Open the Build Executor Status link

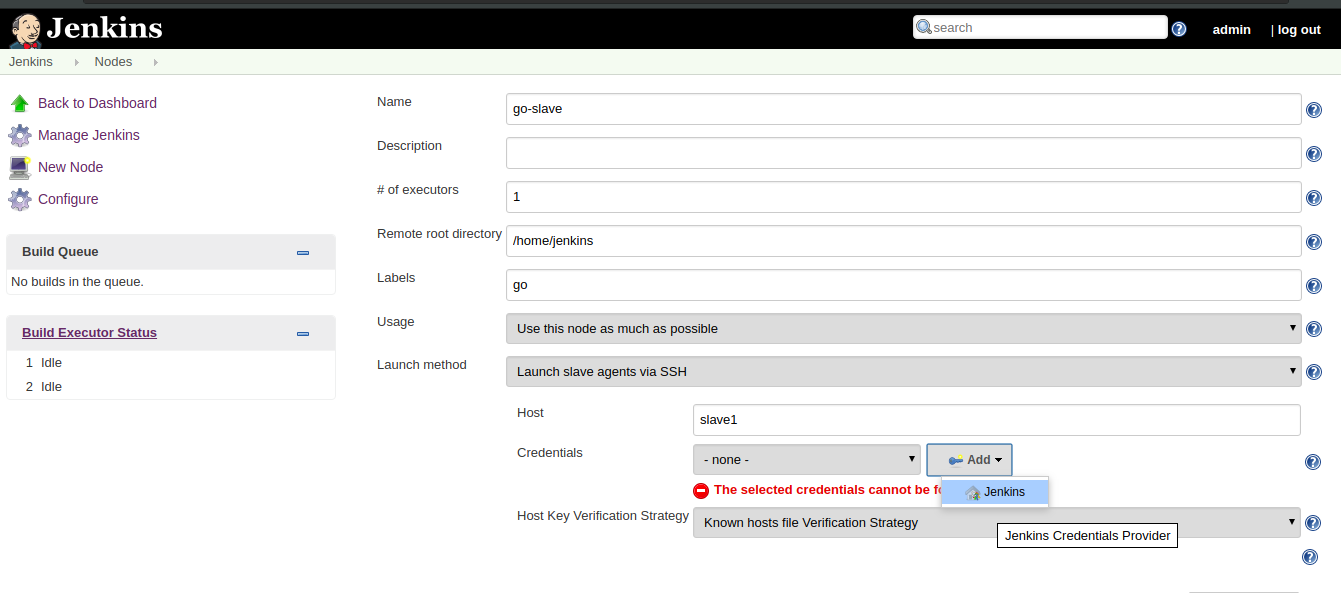[89, 333]
